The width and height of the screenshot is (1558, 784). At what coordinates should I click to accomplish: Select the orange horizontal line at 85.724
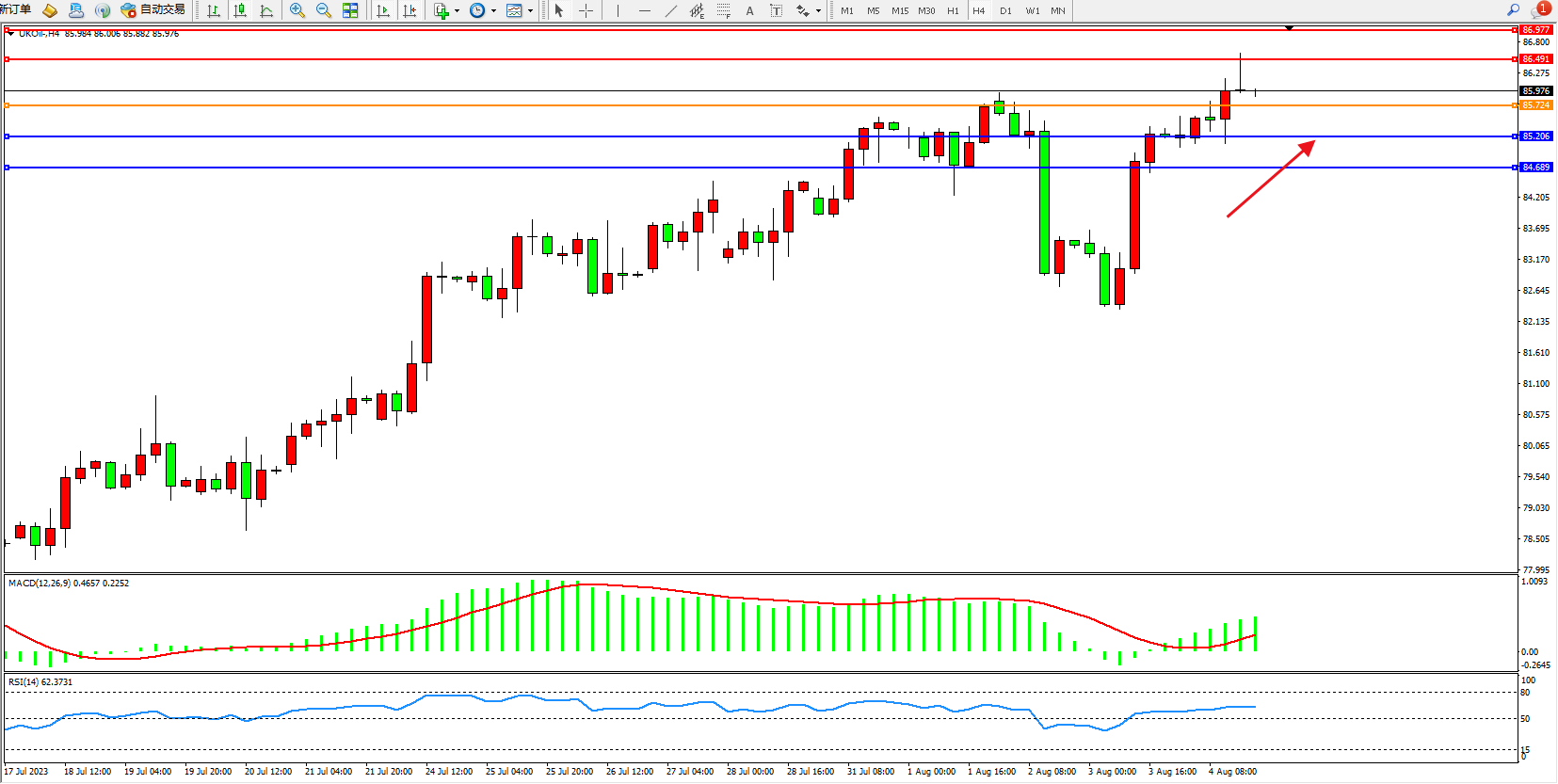(x=753, y=105)
